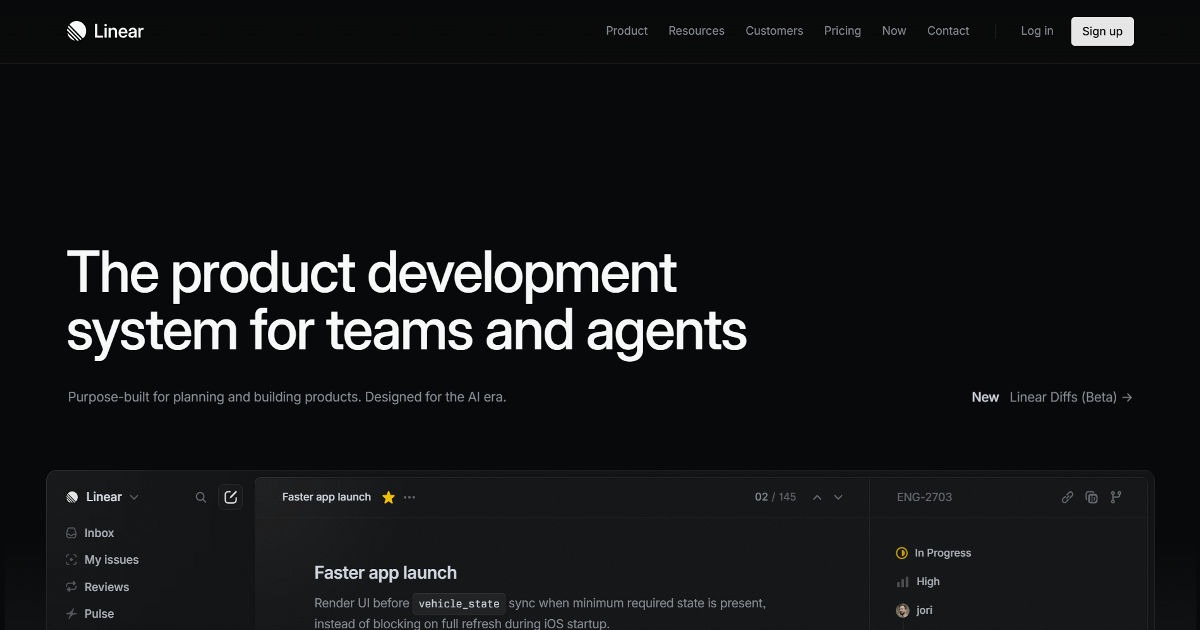The image size is (1200, 630).
Task: Change the In Progress status
Action: click(934, 553)
